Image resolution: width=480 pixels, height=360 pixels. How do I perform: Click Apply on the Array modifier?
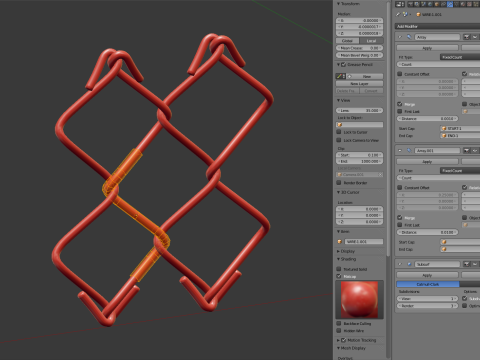427,48
